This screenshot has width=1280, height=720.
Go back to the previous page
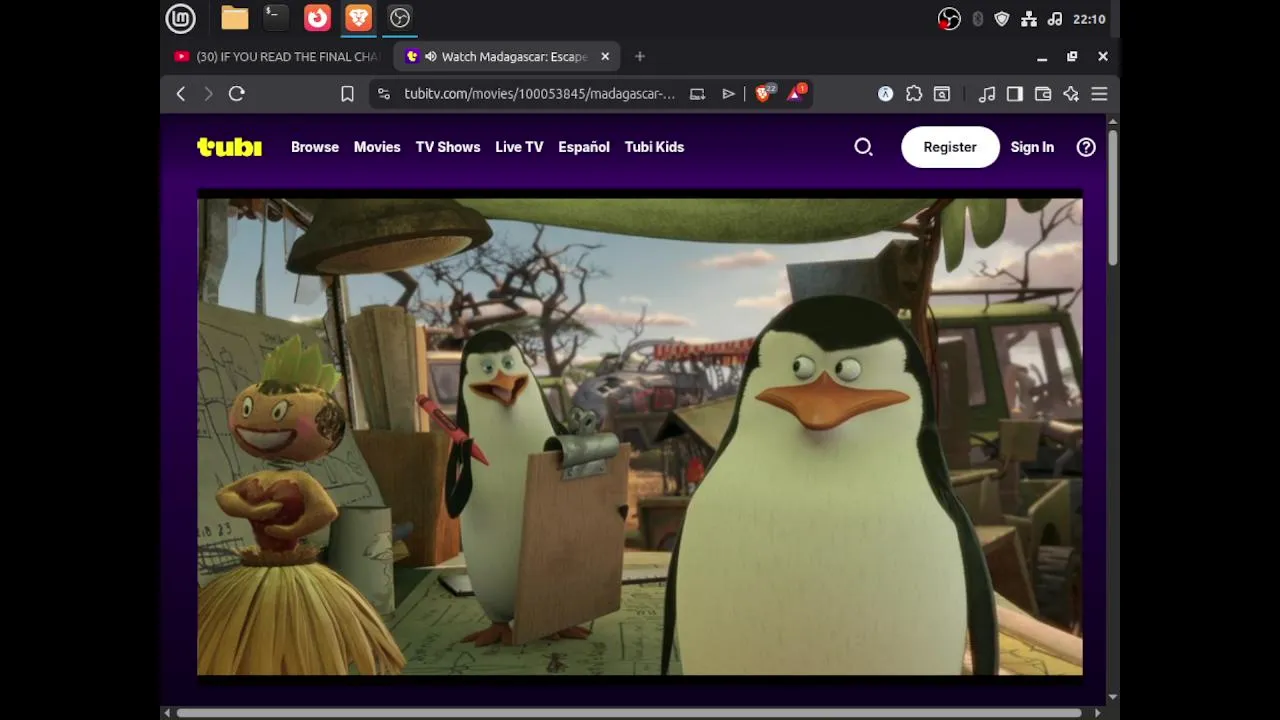pos(181,94)
